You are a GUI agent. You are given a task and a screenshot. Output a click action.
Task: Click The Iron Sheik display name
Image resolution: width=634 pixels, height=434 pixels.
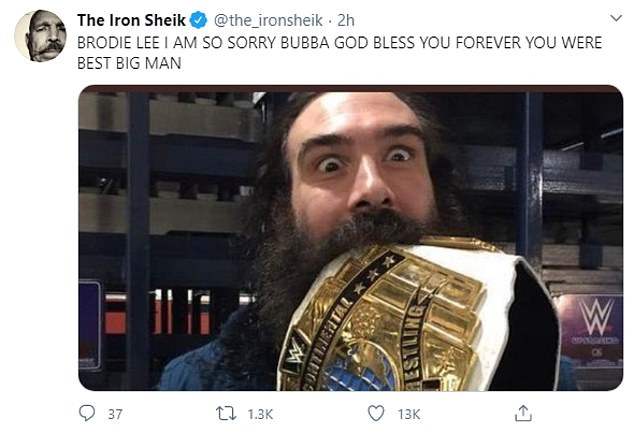131,20
